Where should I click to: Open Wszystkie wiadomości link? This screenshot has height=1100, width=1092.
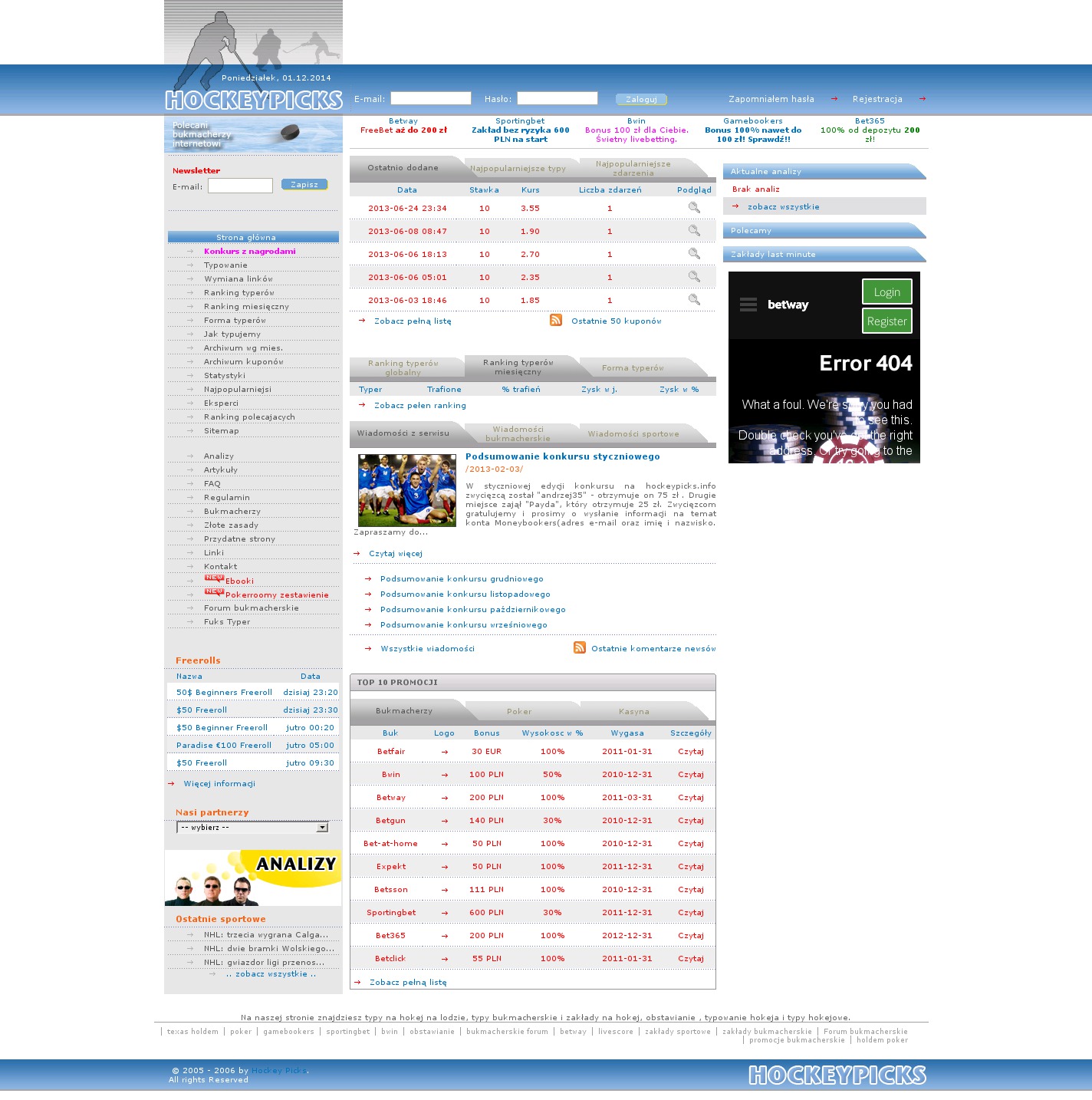tap(428, 648)
